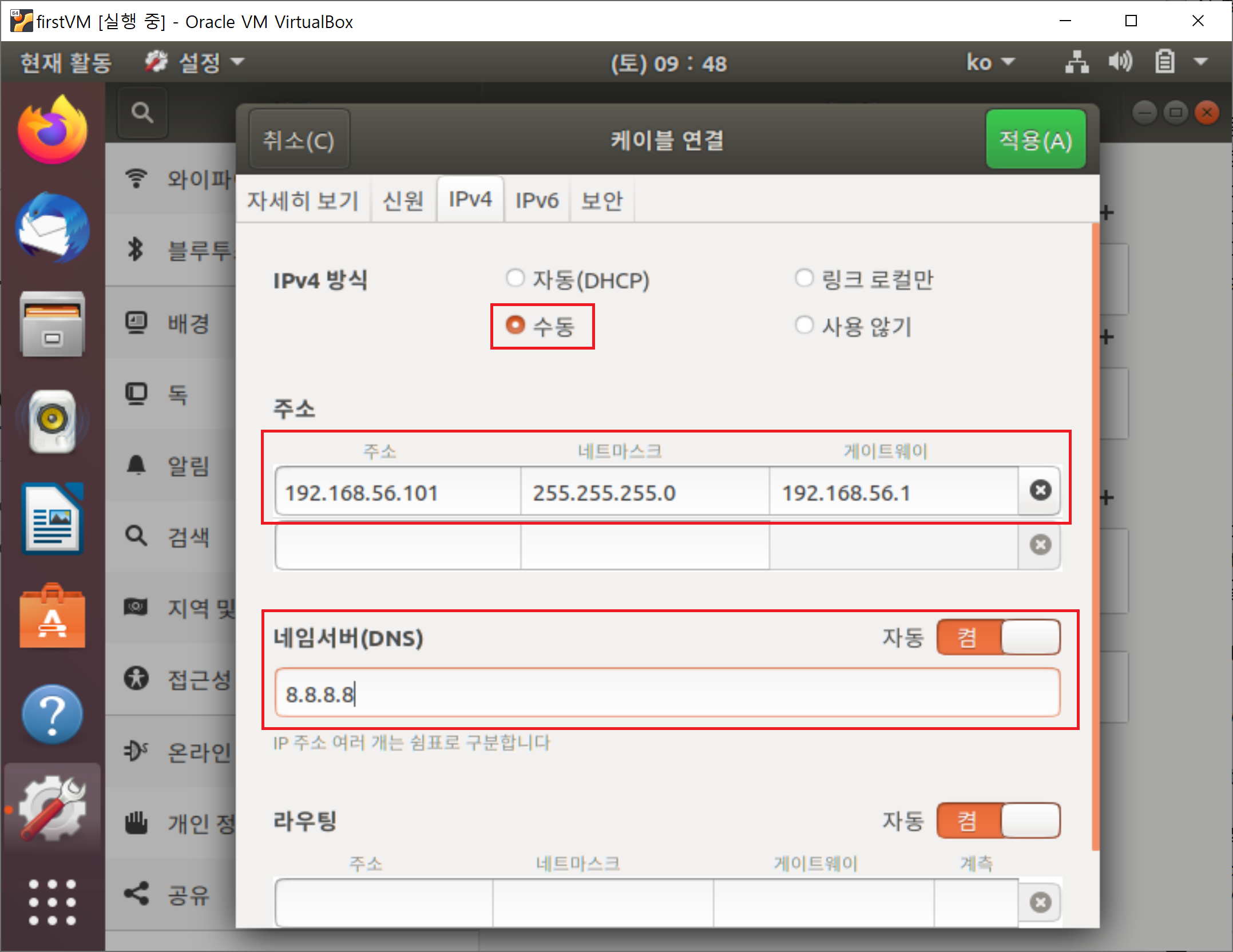Open system status menu arrow
The width and height of the screenshot is (1233, 952).
[x=1201, y=62]
